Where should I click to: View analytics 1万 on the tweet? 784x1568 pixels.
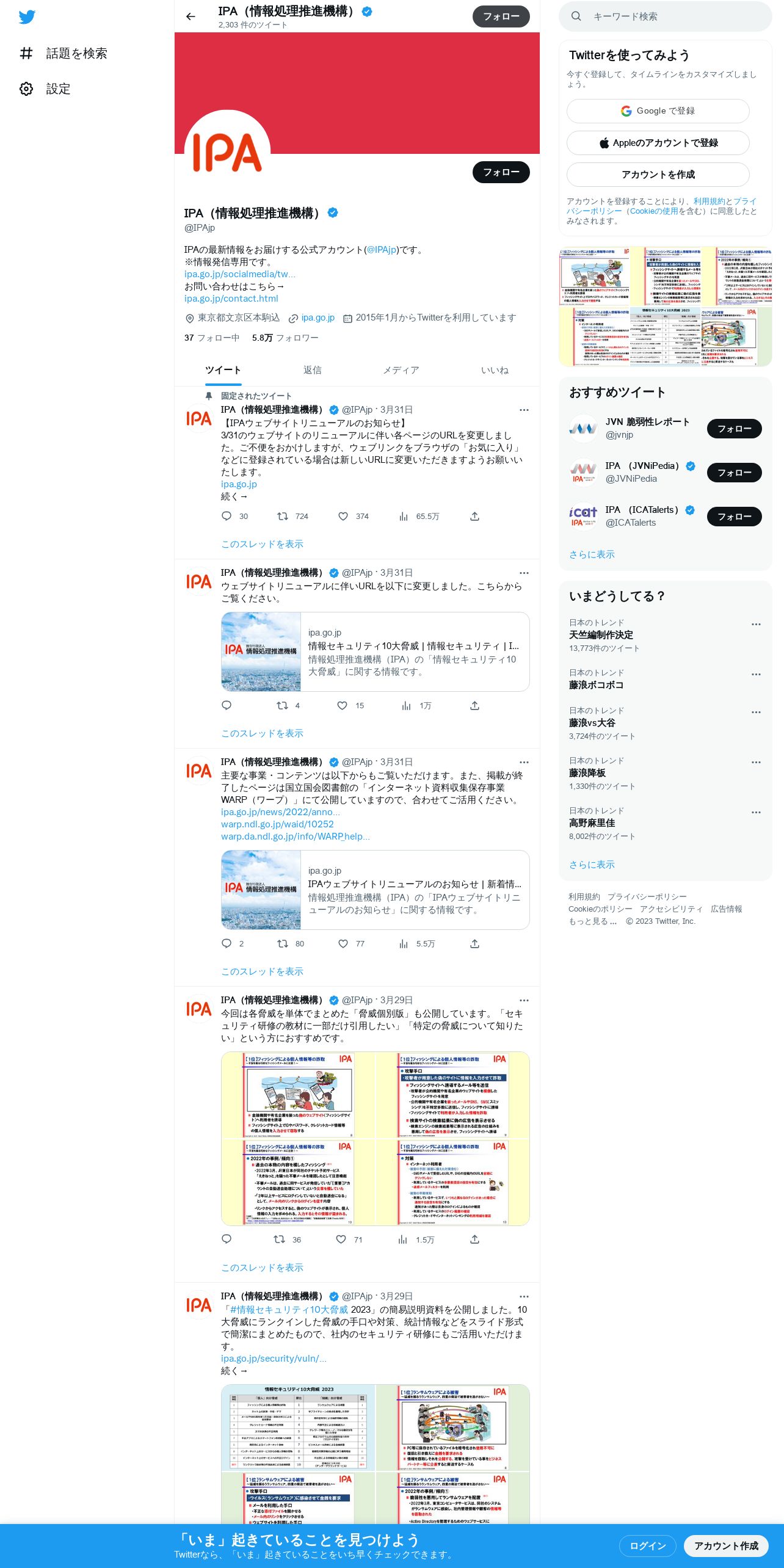(416, 706)
